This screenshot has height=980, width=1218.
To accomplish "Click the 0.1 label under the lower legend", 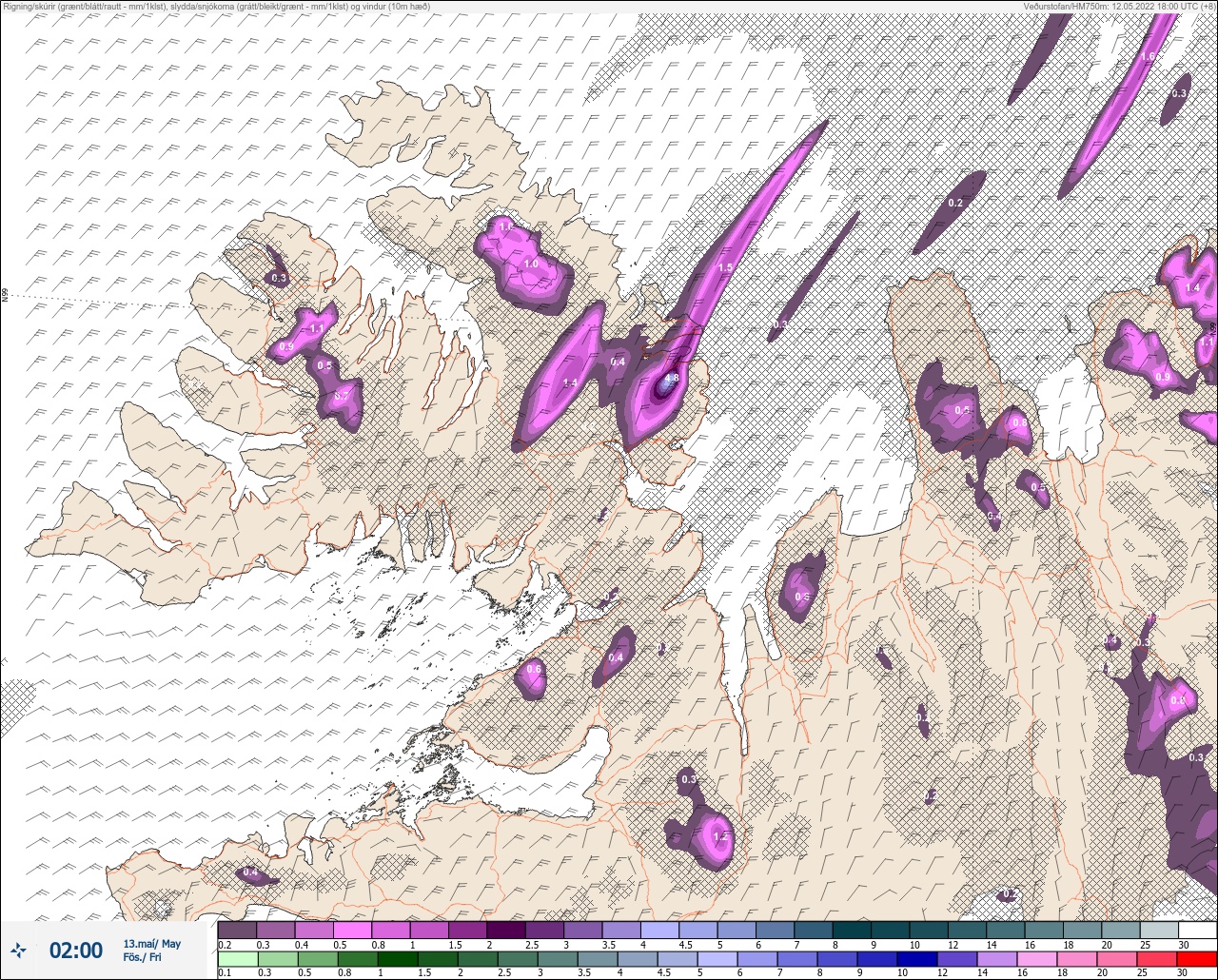I will pyautogui.click(x=225, y=973).
